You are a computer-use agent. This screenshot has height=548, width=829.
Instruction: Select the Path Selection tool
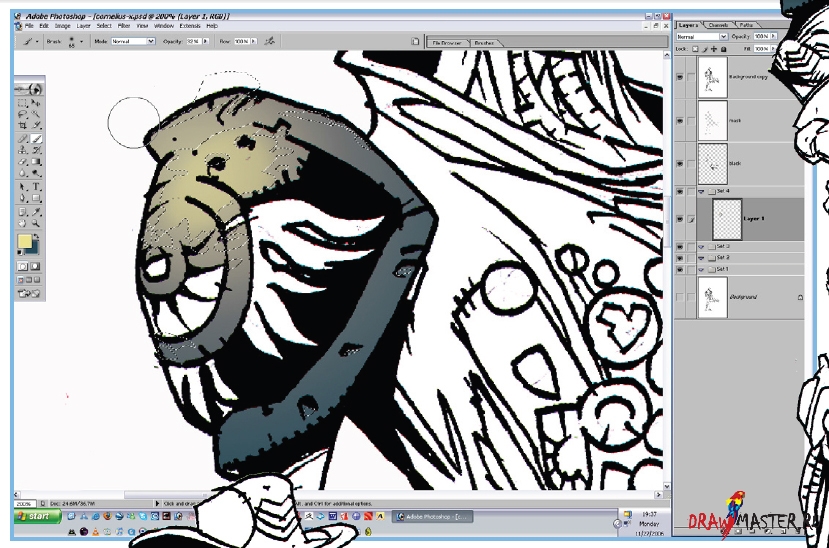click(x=23, y=187)
